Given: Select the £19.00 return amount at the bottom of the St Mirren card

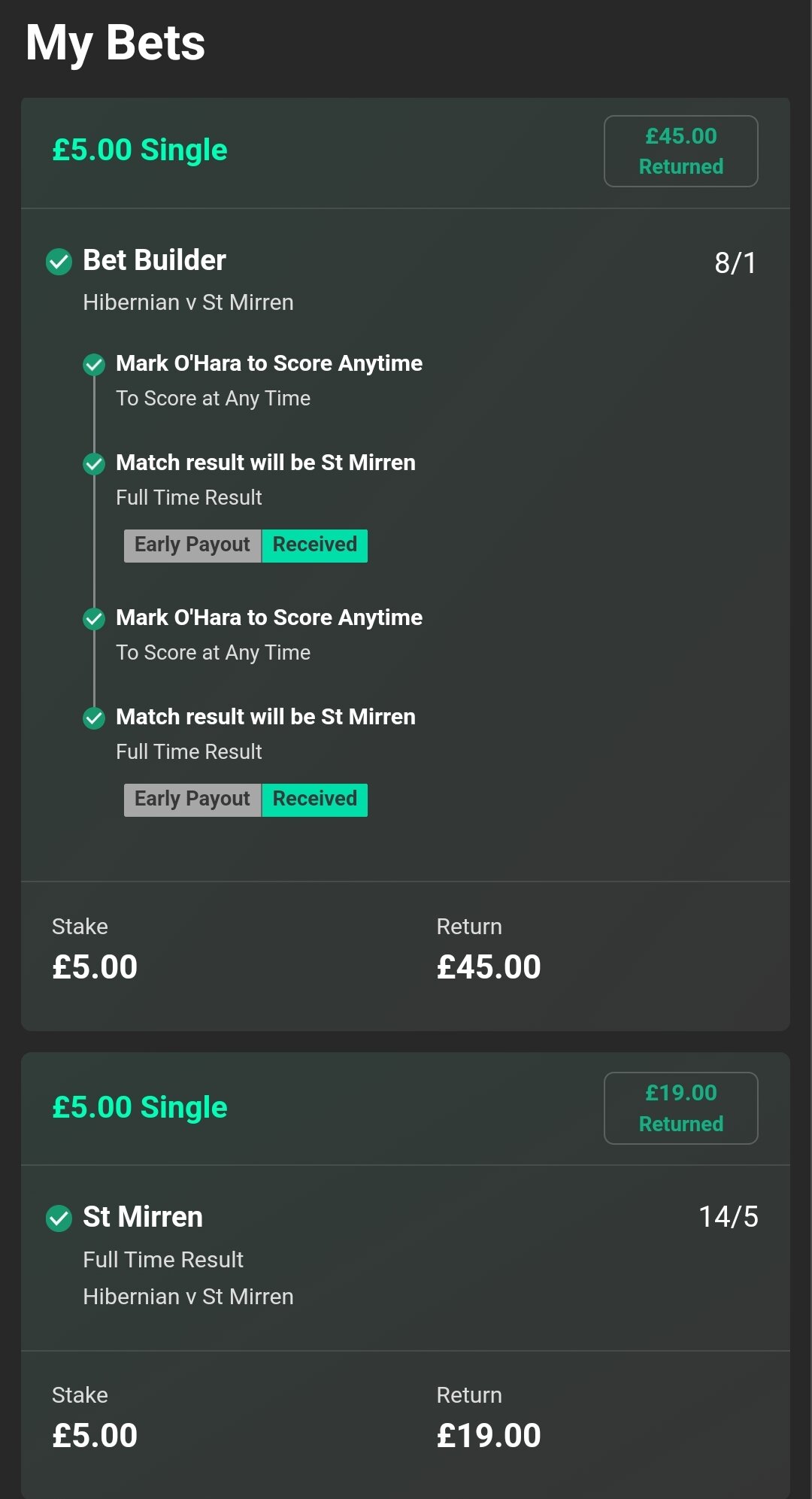Looking at the screenshot, I should pyautogui.click(x=489, y=1436).
